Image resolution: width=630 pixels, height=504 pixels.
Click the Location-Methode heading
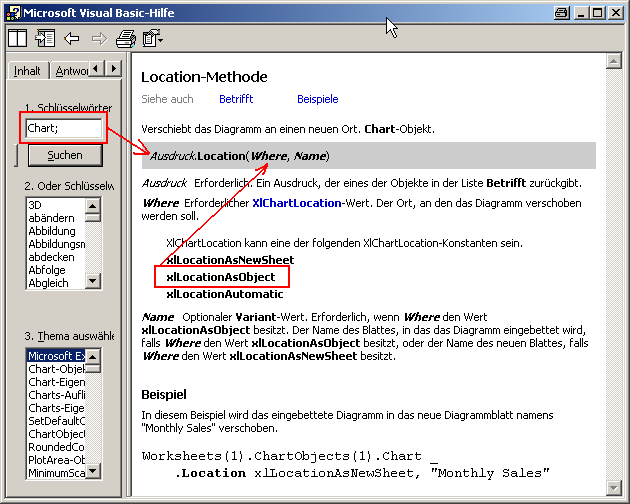click(205, 77)
